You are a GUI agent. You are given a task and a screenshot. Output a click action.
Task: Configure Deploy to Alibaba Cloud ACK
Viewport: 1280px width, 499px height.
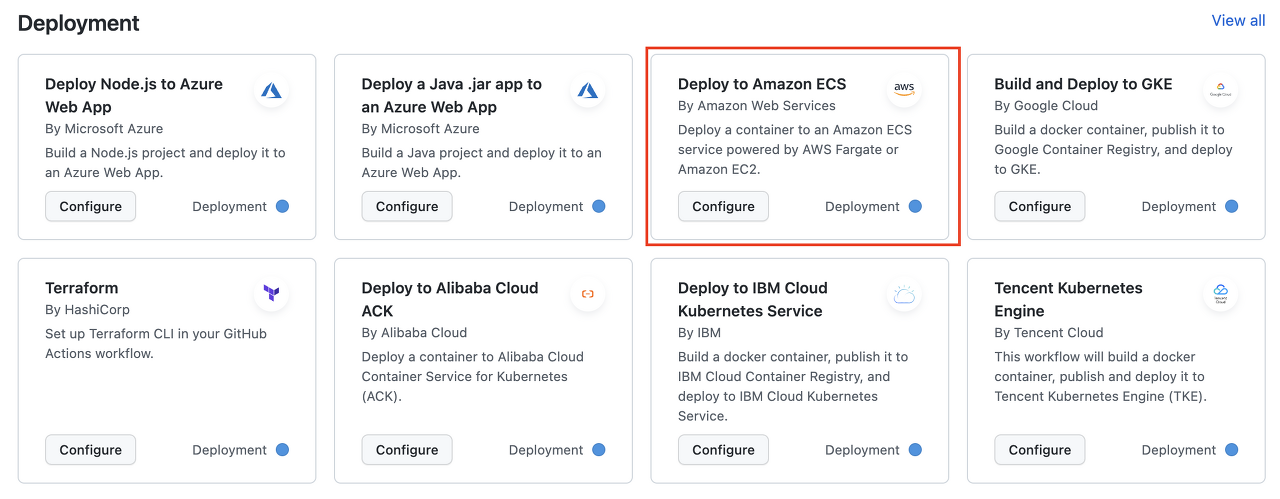pos(407,450)
